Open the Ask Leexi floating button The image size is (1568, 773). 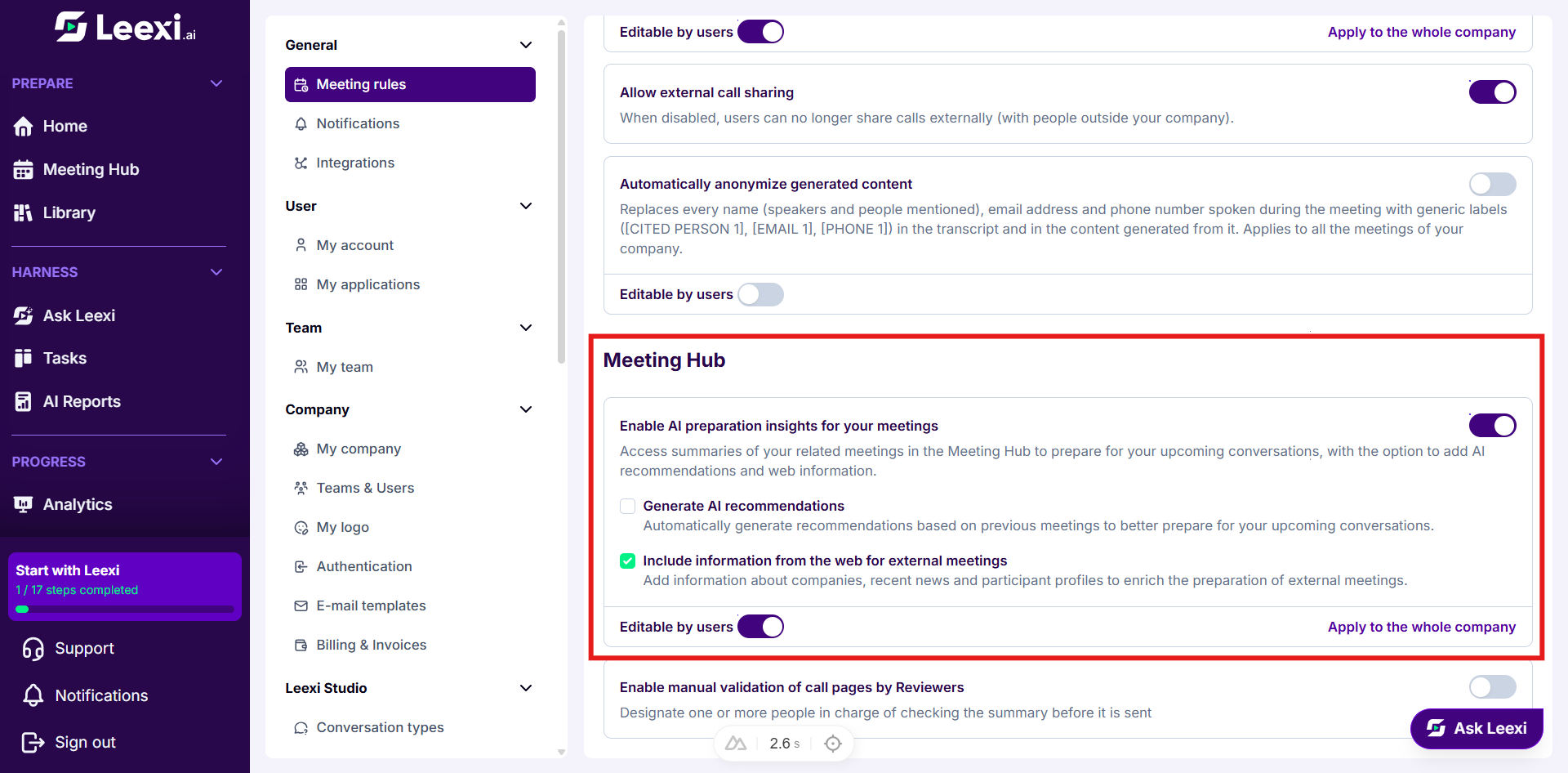pos(1477,728)
